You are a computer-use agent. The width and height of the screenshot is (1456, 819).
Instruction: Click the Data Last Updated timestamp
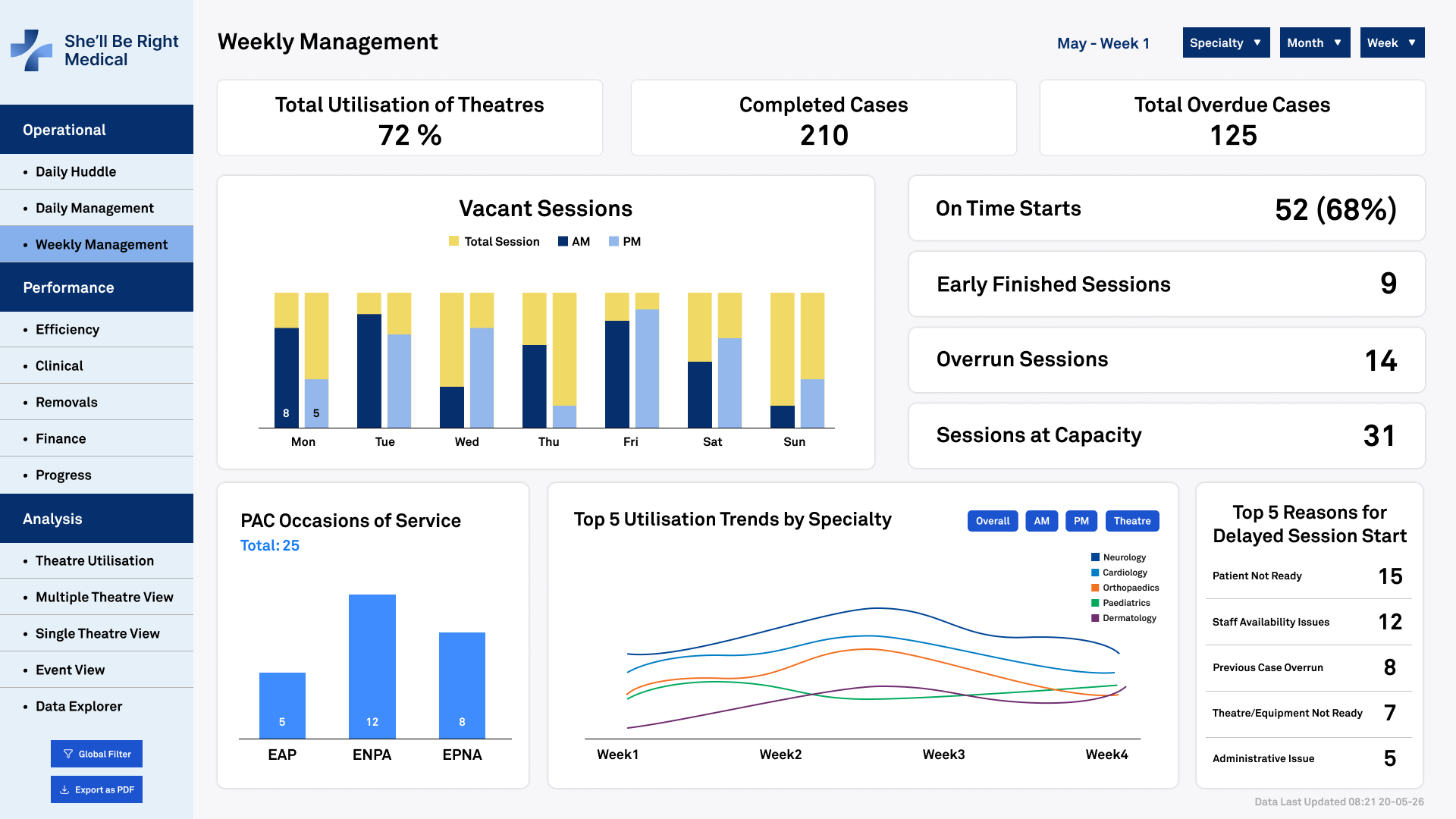click(x=1339, y=802)
